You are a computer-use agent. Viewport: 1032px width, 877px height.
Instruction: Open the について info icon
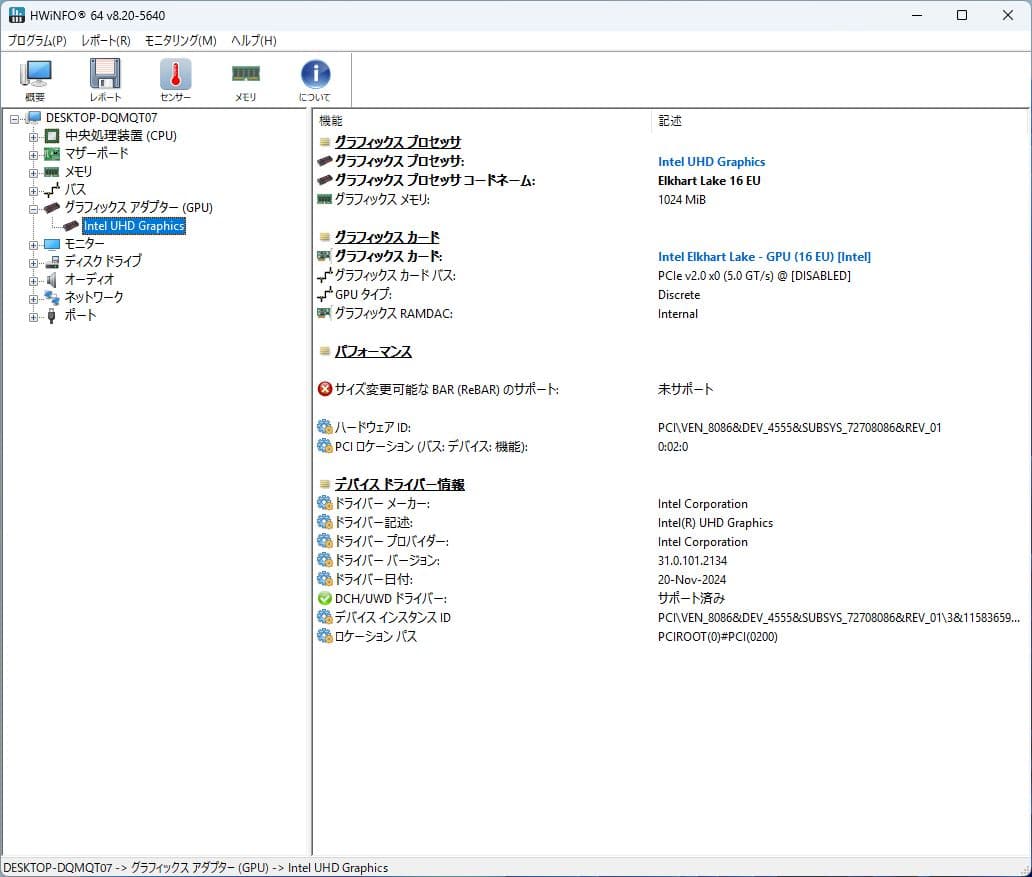(x=315, y=79)
